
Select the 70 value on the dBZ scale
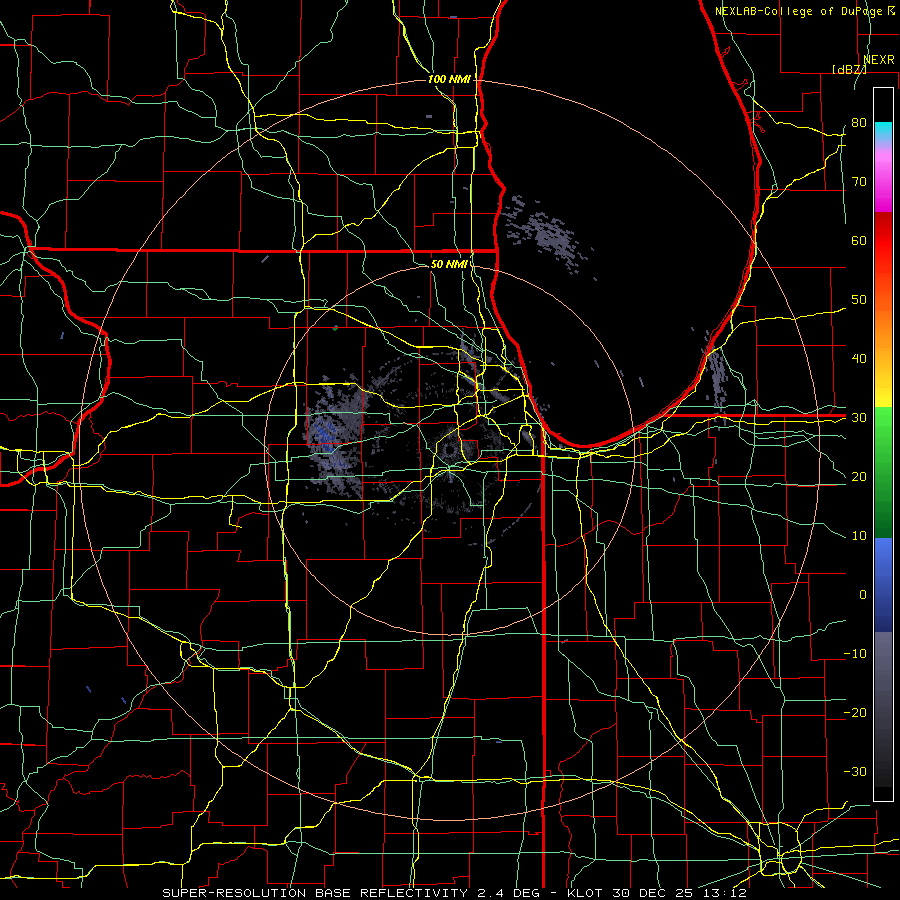pyautogui.click(x=859, y=182)
